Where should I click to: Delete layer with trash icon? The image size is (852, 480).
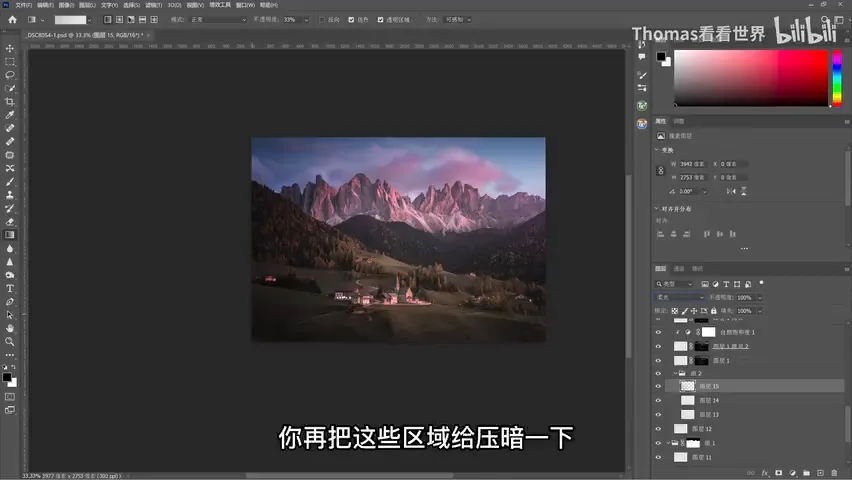click(835, 473)
